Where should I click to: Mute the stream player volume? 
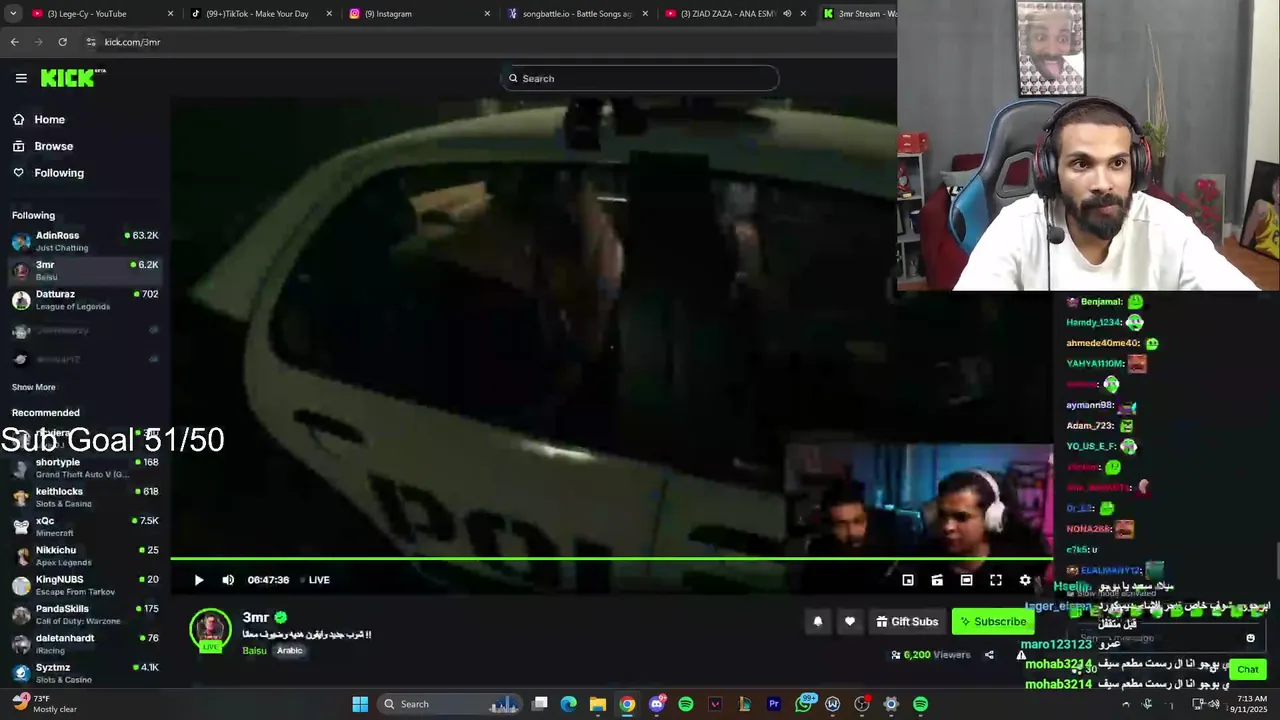[x=228, y=580]
